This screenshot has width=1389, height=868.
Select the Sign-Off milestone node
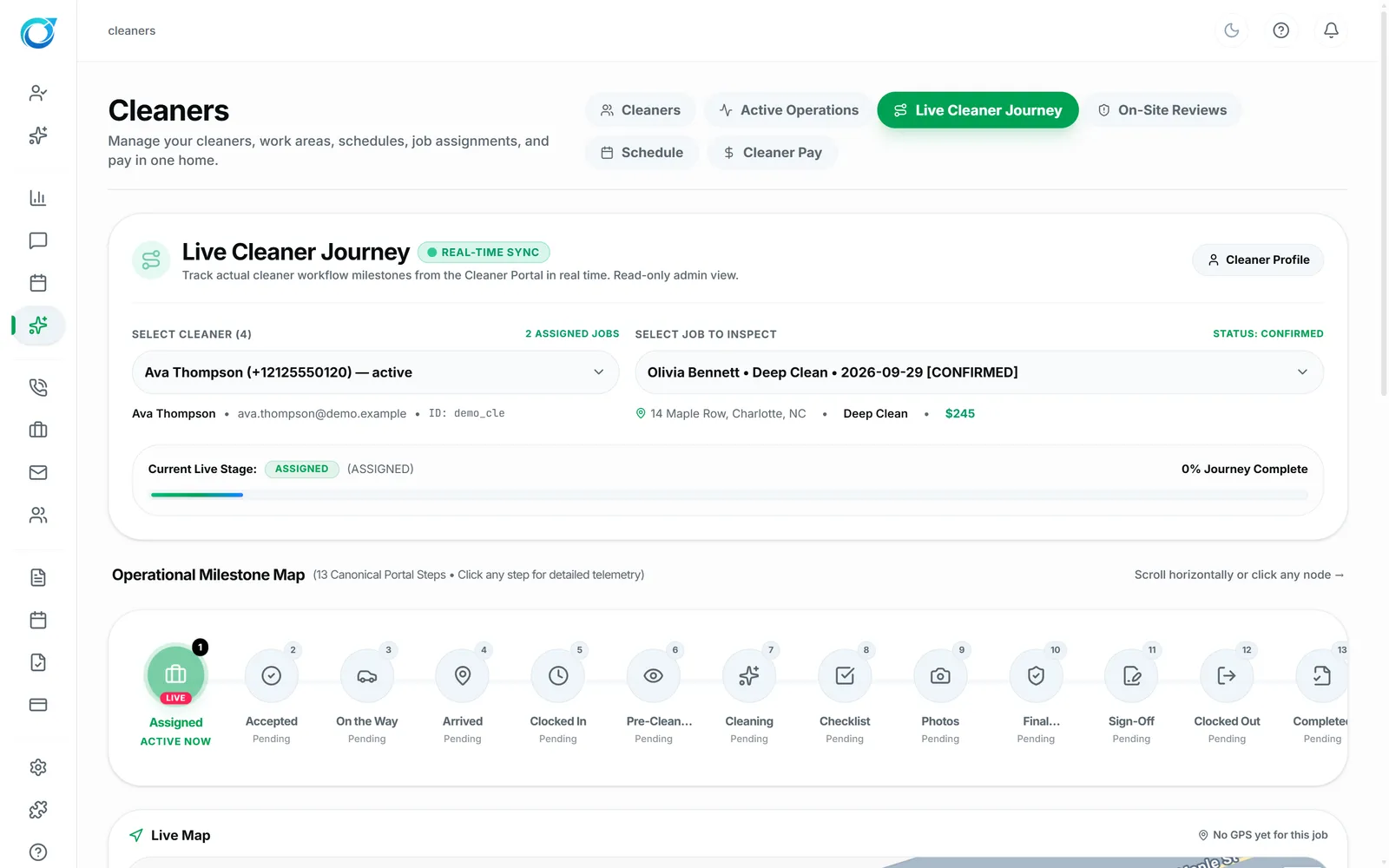coord(1131,675)
